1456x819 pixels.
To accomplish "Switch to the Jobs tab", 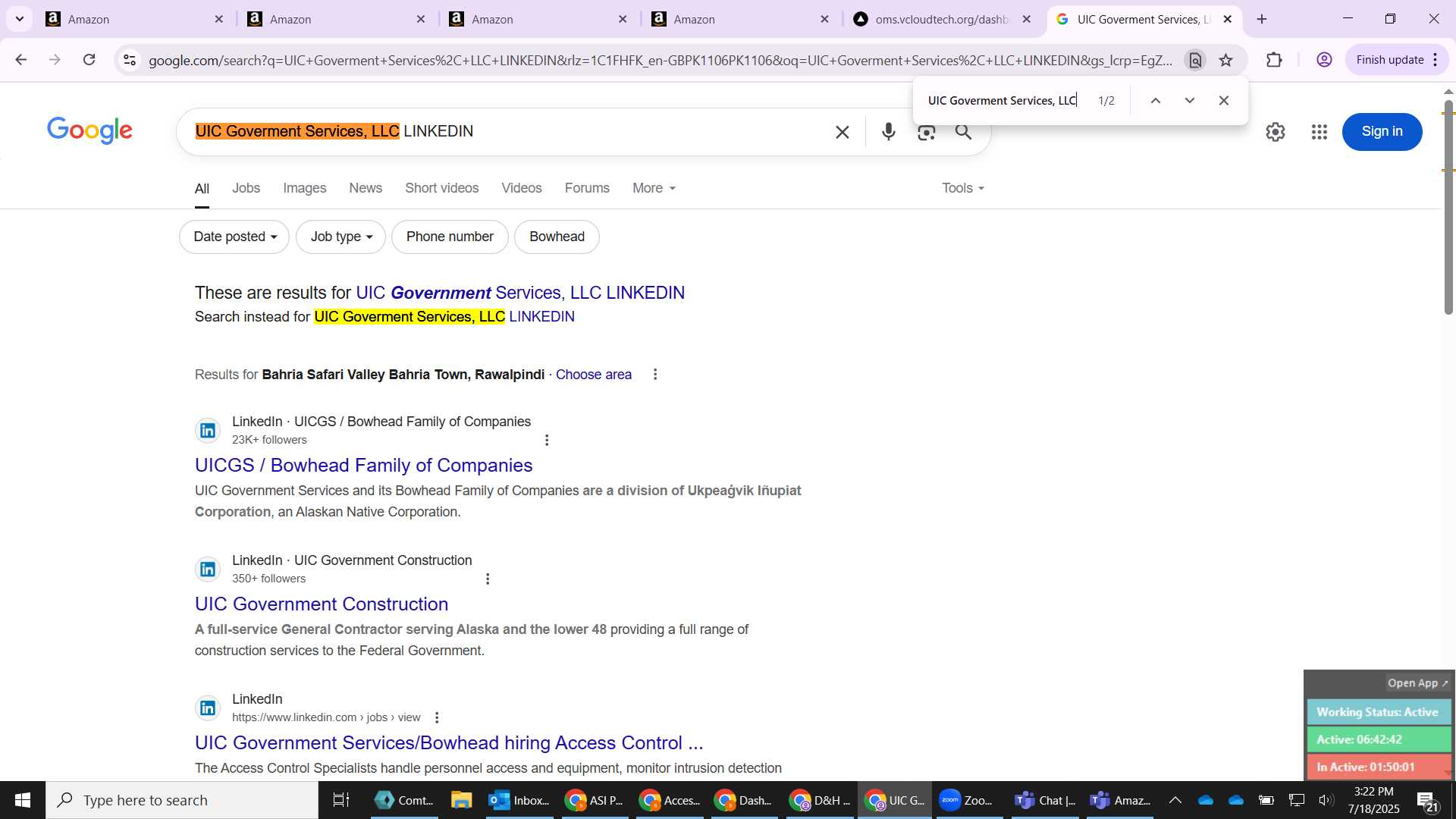I will [x=246, y=188].
